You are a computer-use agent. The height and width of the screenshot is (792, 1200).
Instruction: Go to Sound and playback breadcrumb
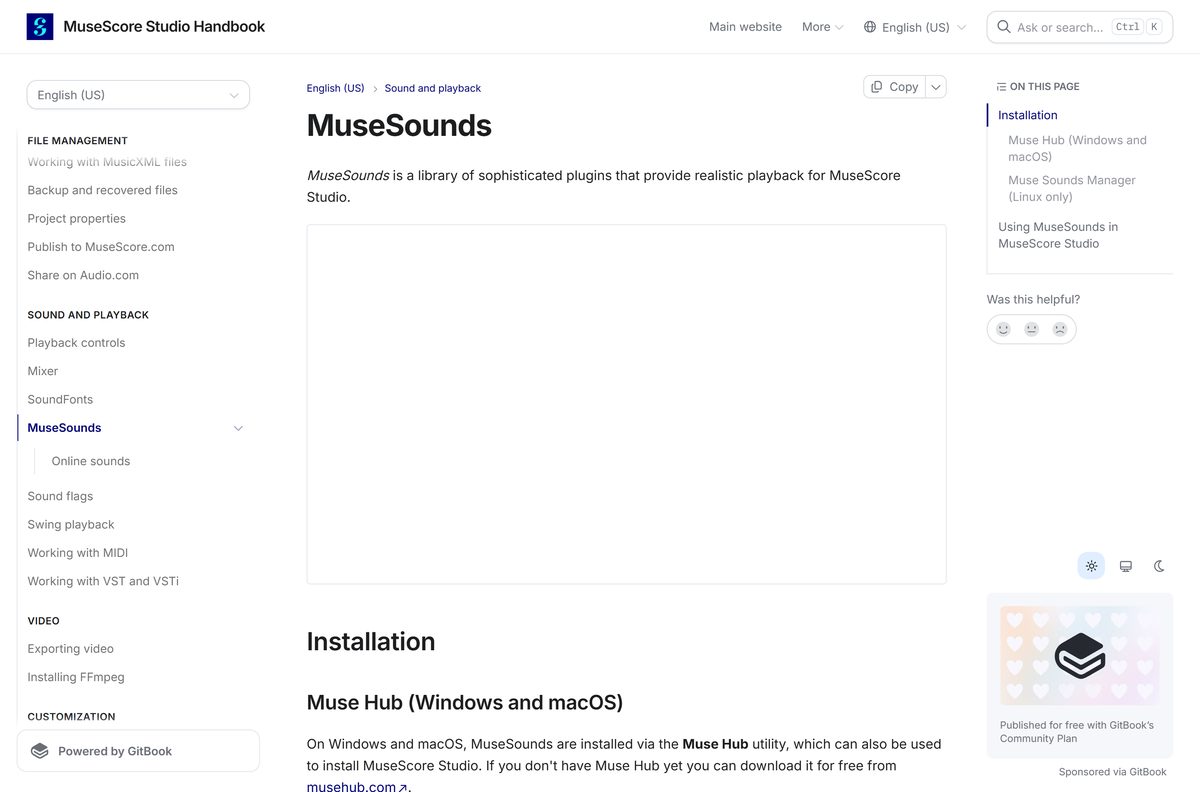[x=433, y=88]
